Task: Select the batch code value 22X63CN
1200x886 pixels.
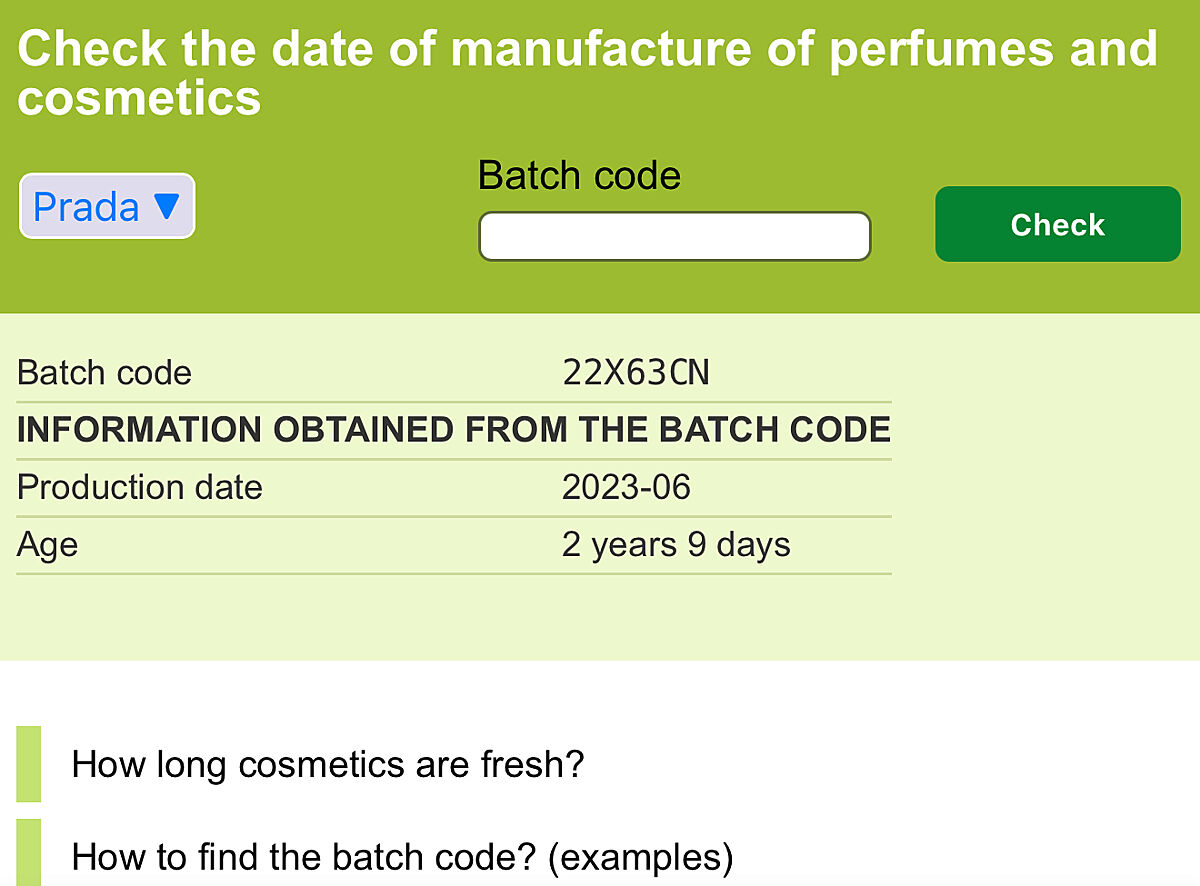Action: (635, 373)
